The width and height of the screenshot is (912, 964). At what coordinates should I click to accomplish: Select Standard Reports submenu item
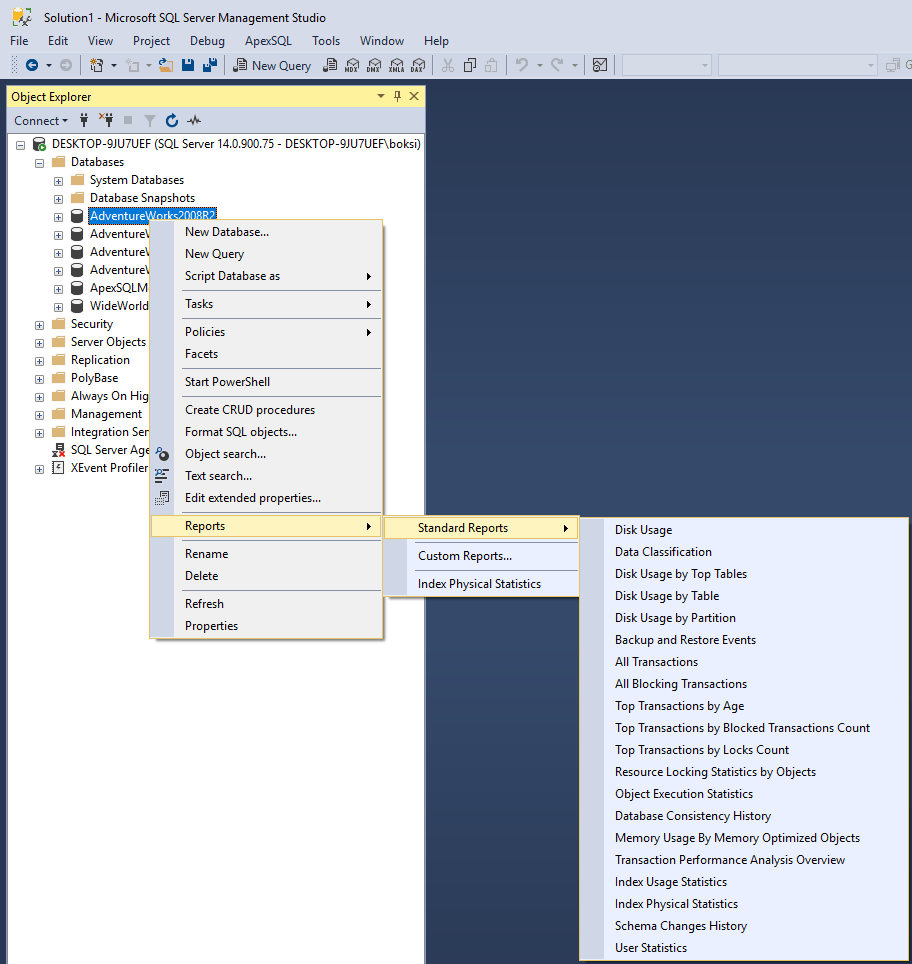(x=482, y=528)
